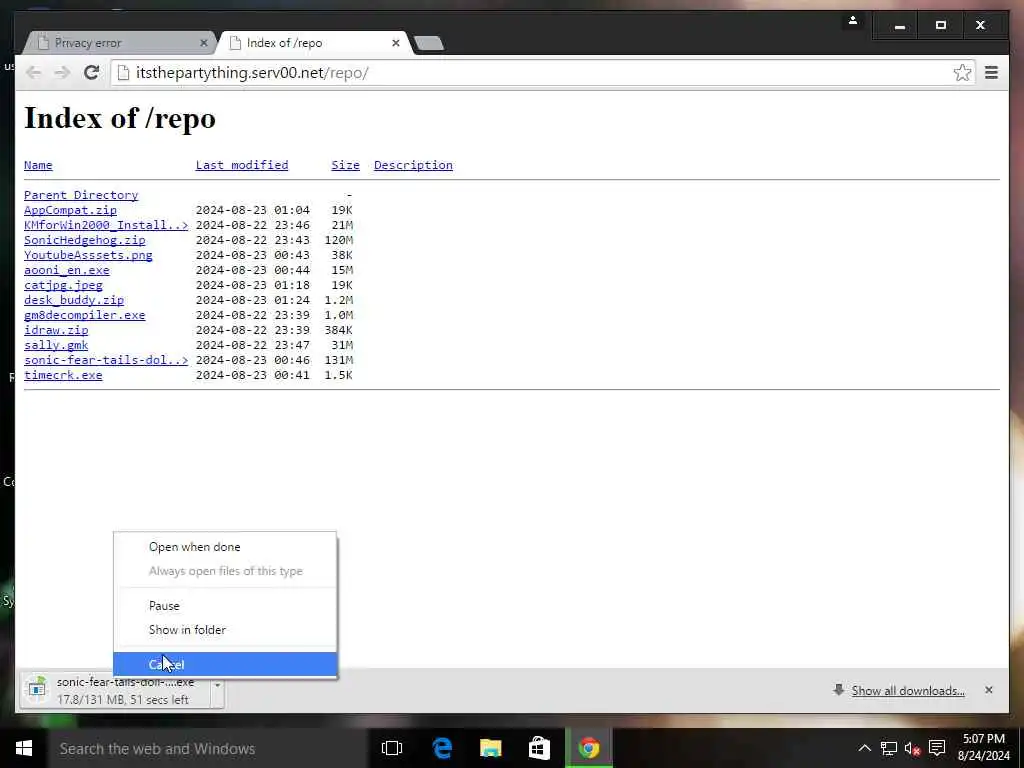Download aooni_en.exe
This screenshot has width=1024, height=768.
(x=67, y=270)
